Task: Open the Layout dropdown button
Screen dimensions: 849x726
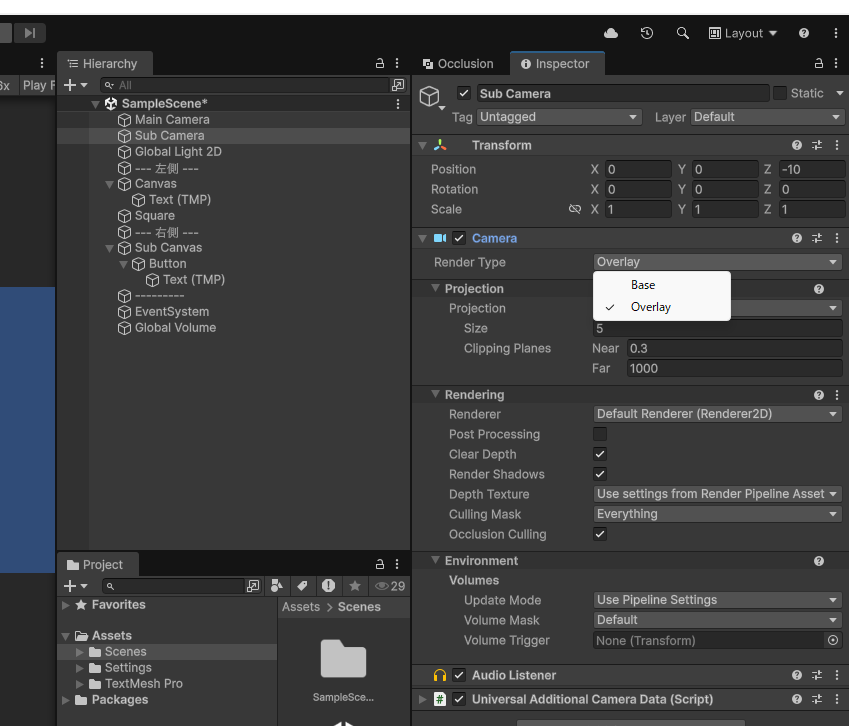Action: [743, 33]
